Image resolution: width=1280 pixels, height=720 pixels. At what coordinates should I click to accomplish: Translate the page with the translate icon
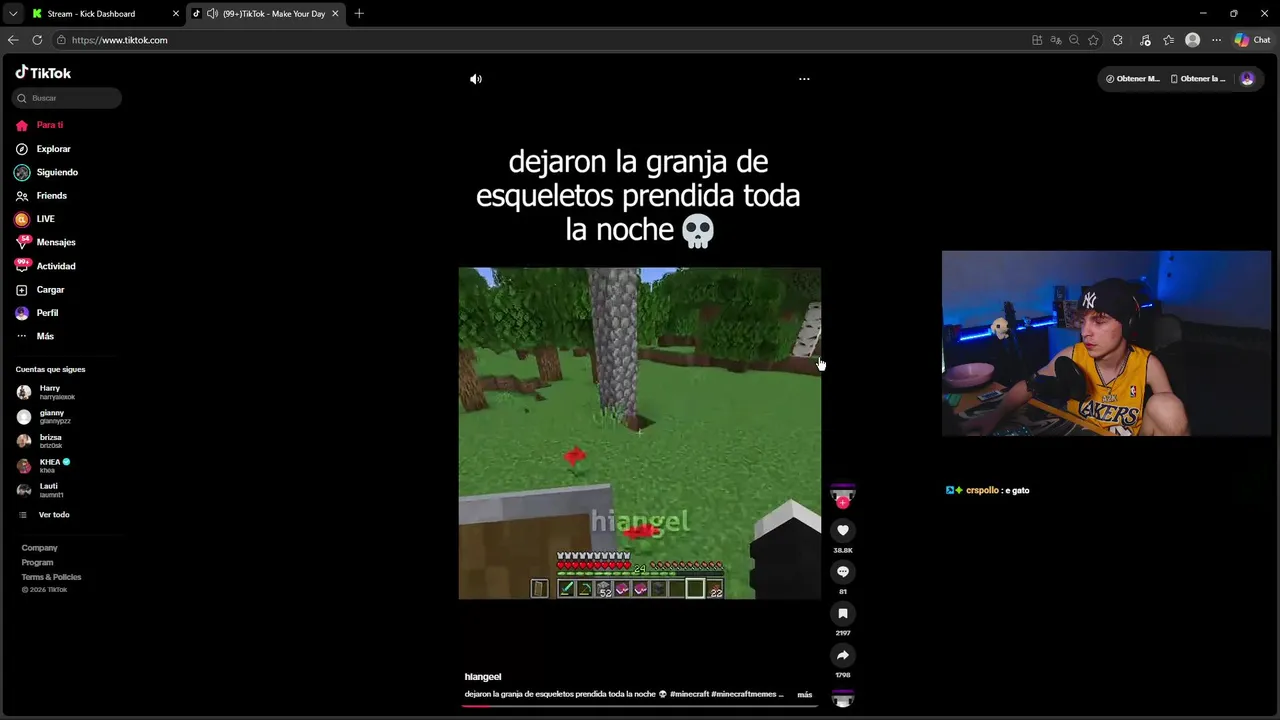click(1056, 40)
